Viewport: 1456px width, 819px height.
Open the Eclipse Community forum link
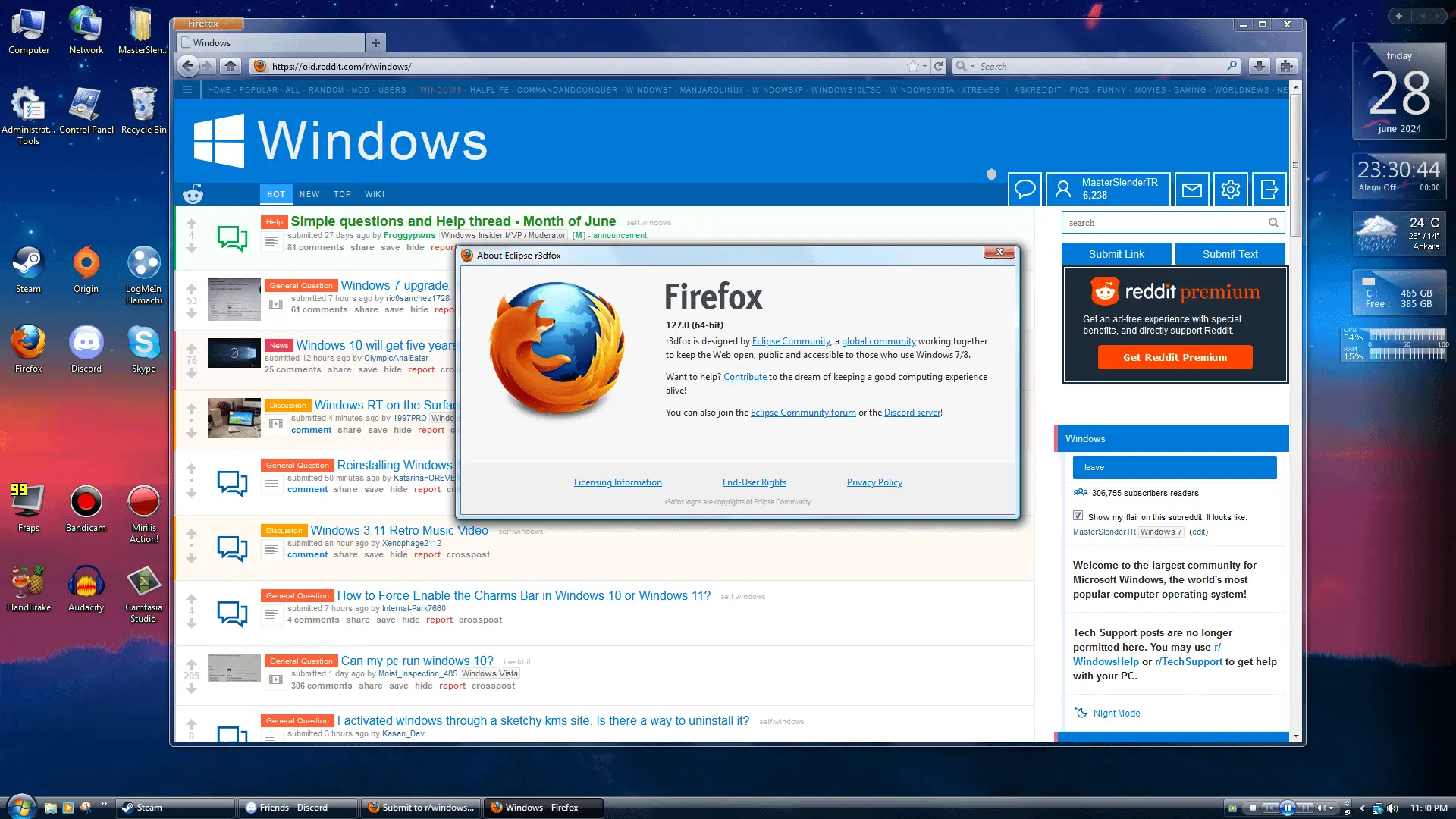tap(803, 413)
